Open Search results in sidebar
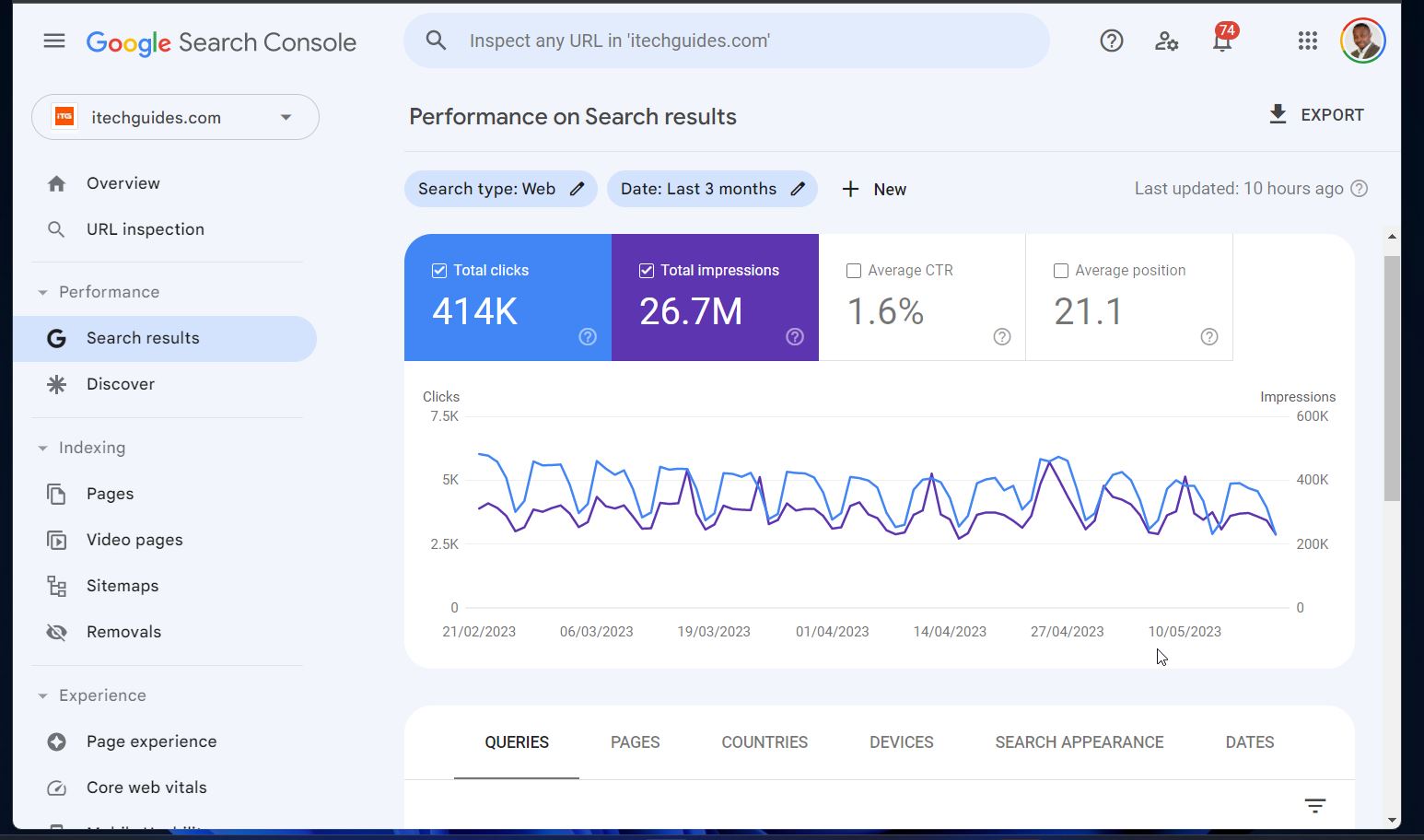The width and height of the screenshot is (1424, 840). click(x=165, y=338)
